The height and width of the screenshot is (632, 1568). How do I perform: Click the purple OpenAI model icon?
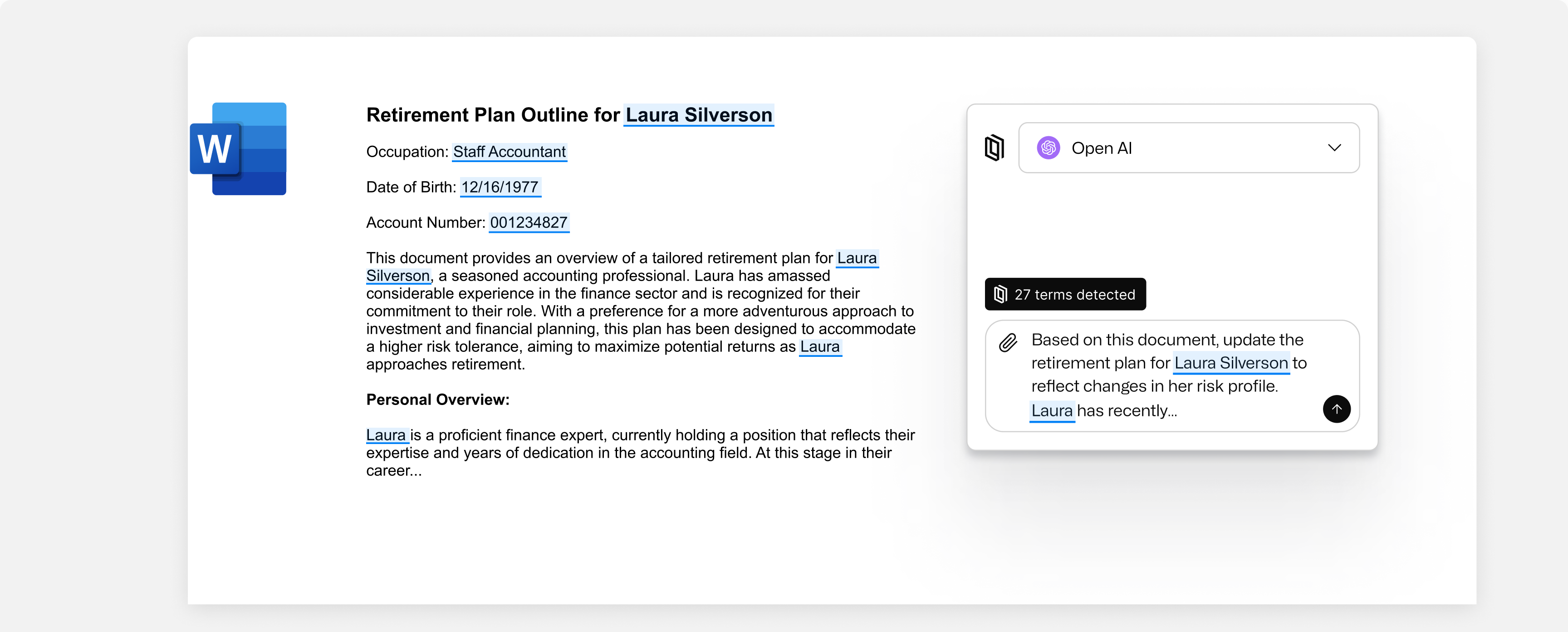pos(1048,148)
